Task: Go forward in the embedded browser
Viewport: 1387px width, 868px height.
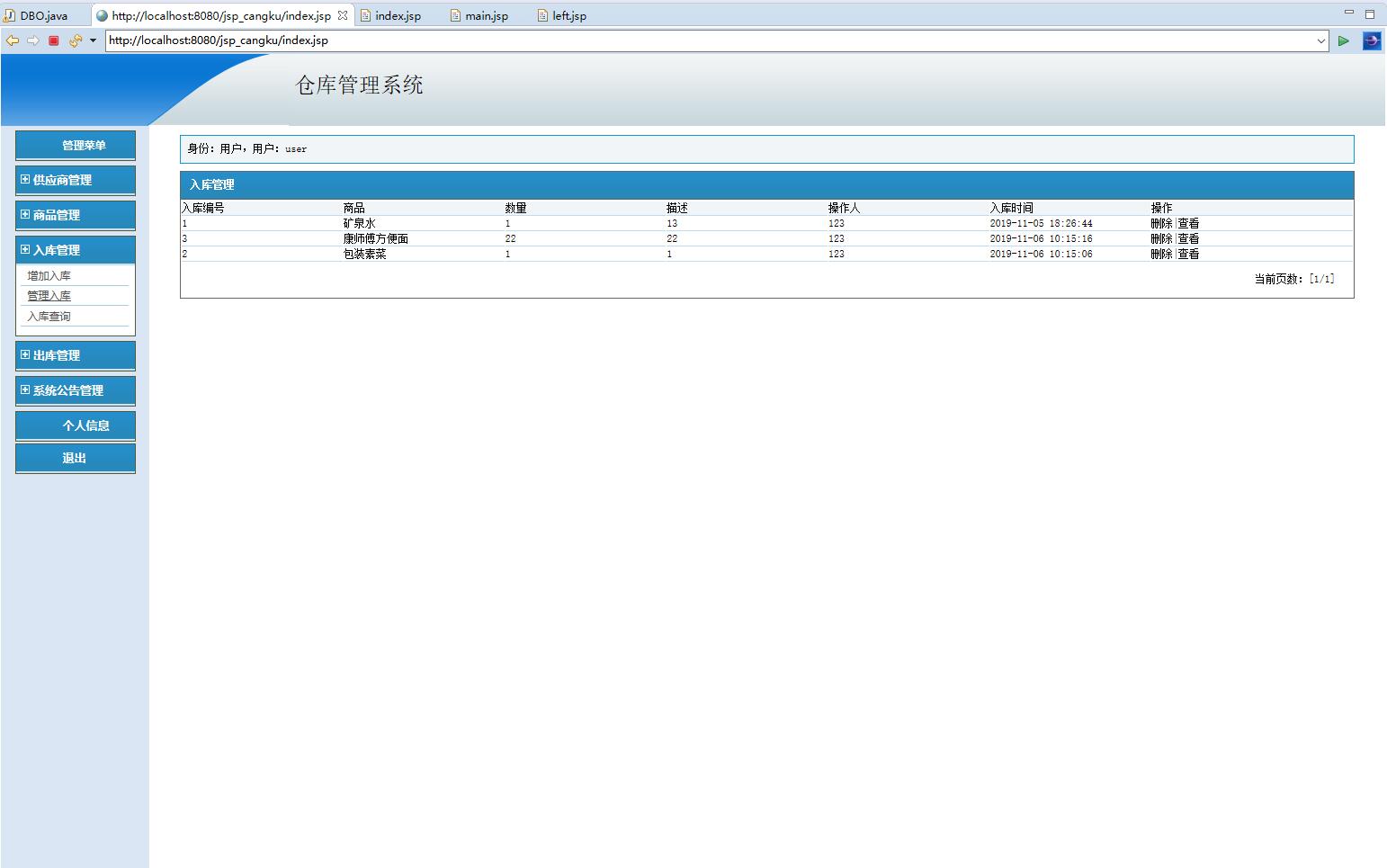Action: pyautogui.click(x=33, y=40)
